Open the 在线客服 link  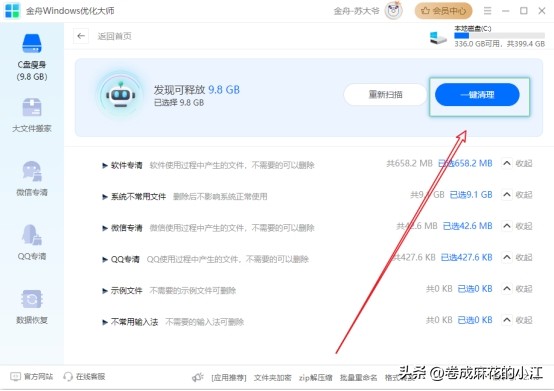click(x=90, y=377)
